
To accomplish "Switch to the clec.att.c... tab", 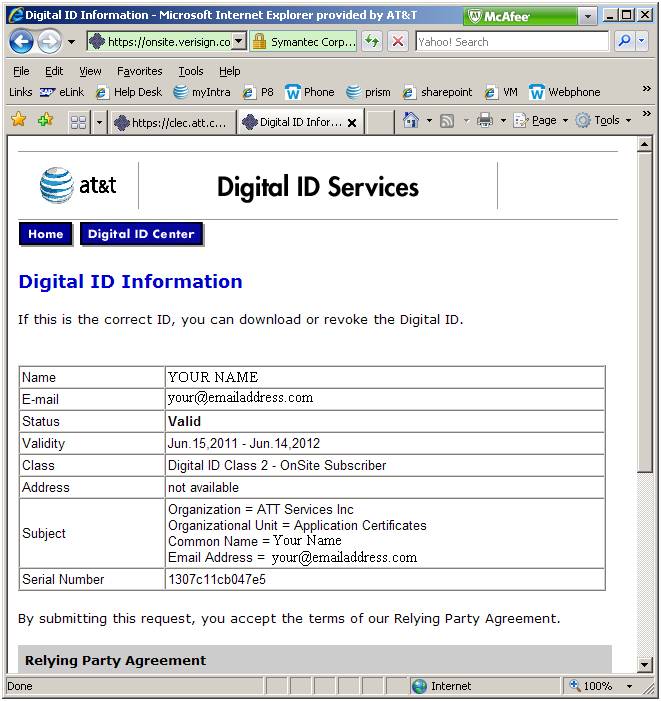I will click(173, 122).
